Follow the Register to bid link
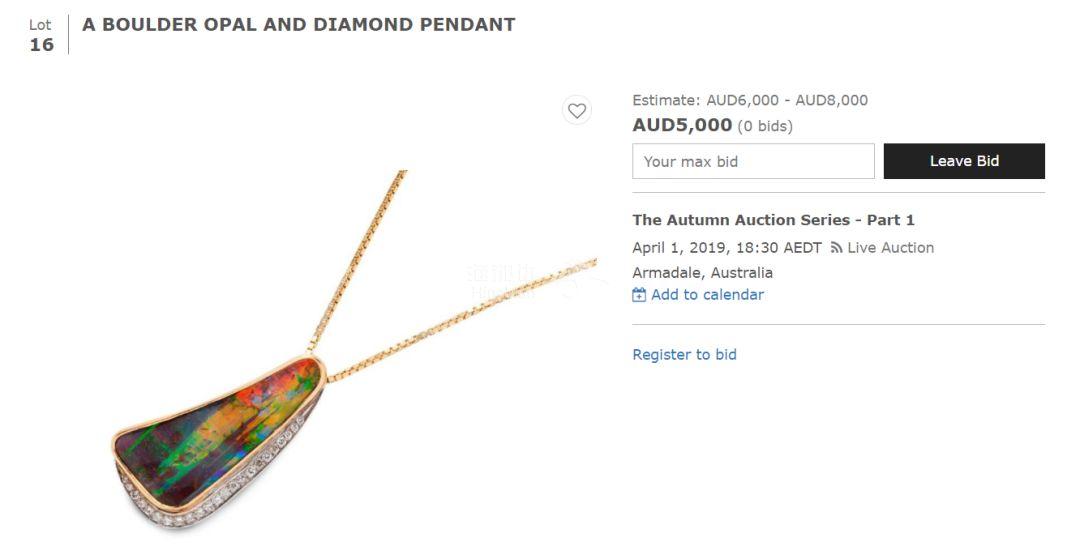This screenshot has height=559, width=1080. click(684, 355)
